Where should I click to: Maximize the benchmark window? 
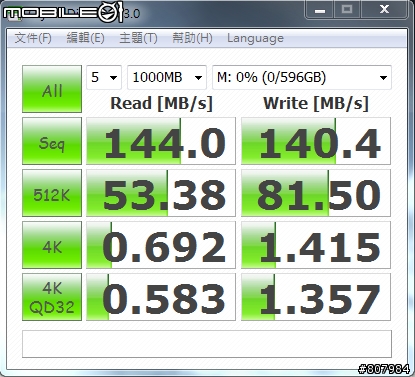(x=347, y=10)
